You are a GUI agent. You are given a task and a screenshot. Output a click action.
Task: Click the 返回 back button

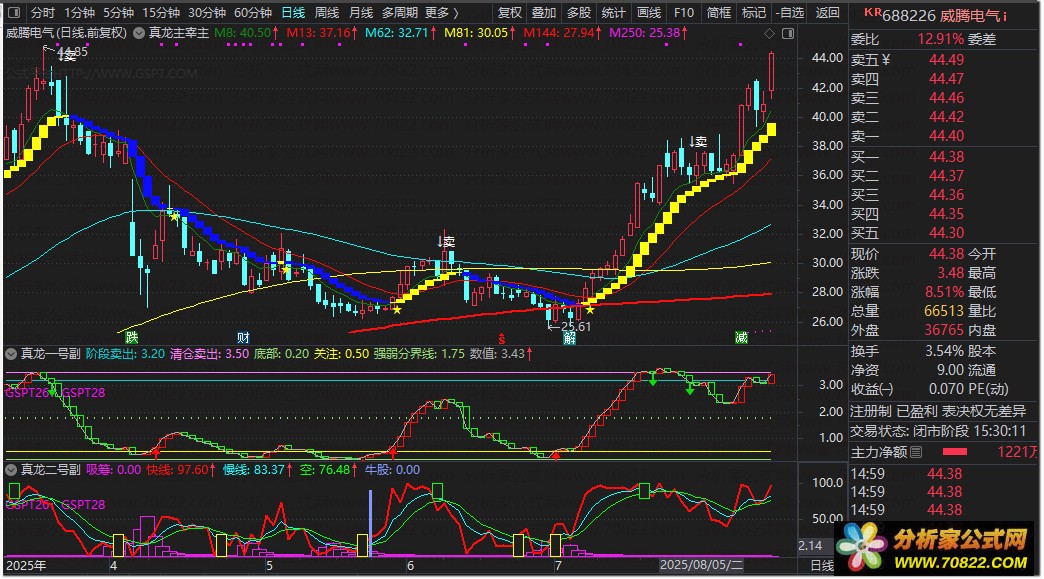pos(827,13)
